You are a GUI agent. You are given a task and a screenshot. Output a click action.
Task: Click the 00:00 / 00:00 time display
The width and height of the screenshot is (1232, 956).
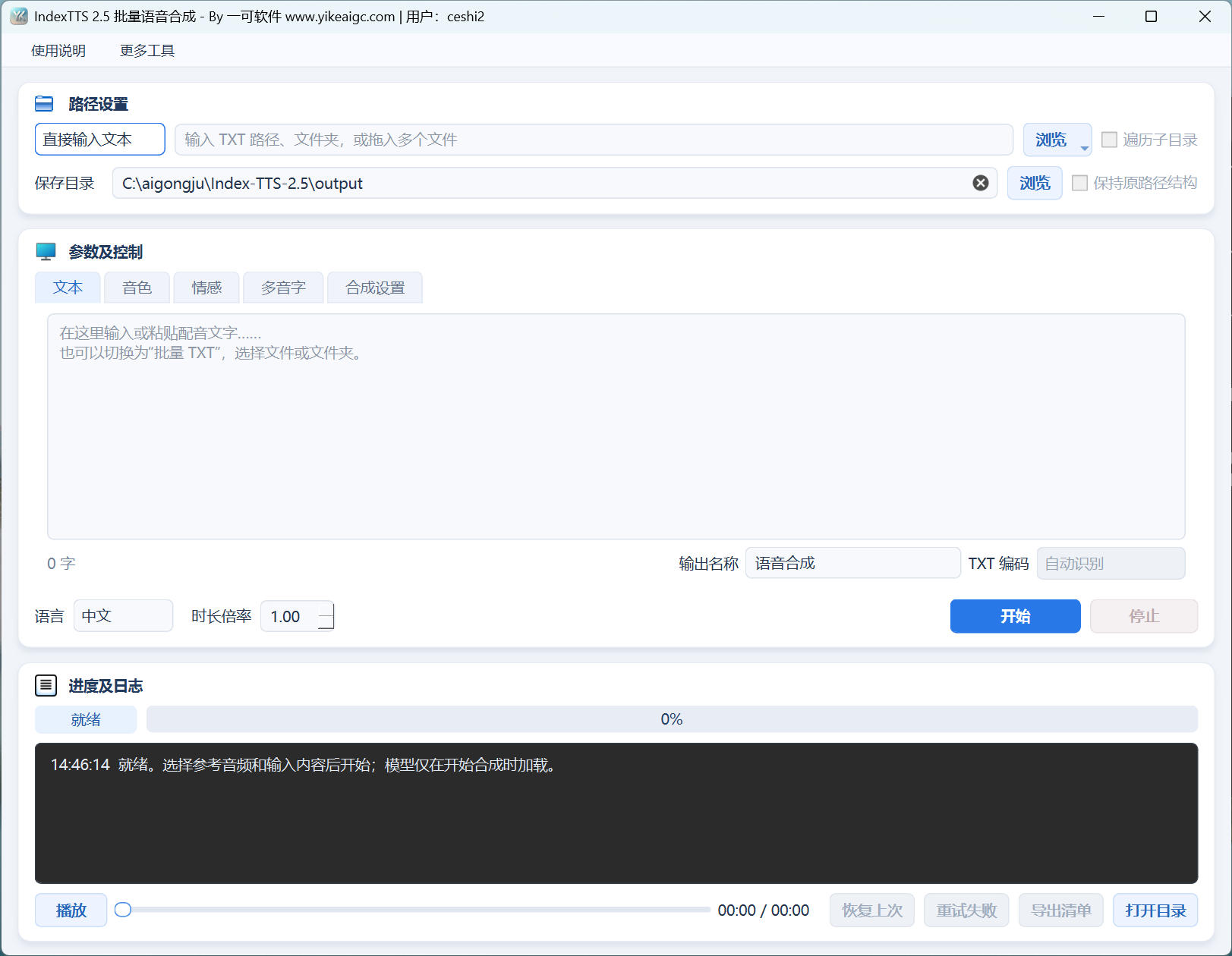pyautogui.click(x=763, y=910)
